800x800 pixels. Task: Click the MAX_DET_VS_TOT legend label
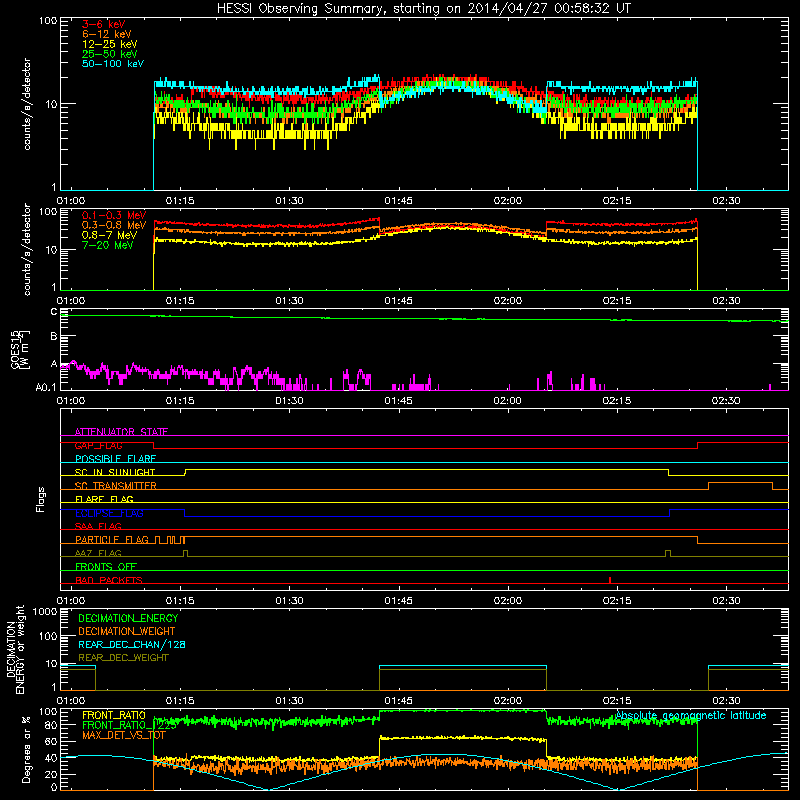tap(124, 735)
